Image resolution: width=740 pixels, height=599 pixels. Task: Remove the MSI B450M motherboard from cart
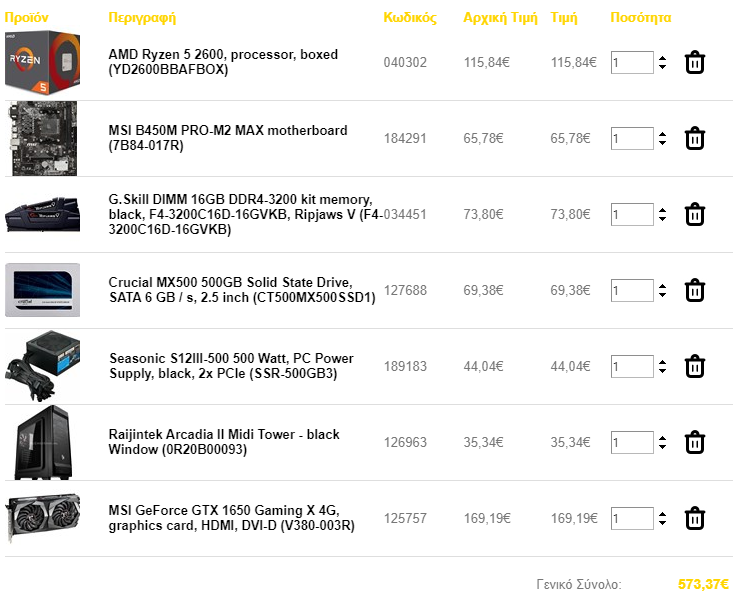(x=694, y=138)
